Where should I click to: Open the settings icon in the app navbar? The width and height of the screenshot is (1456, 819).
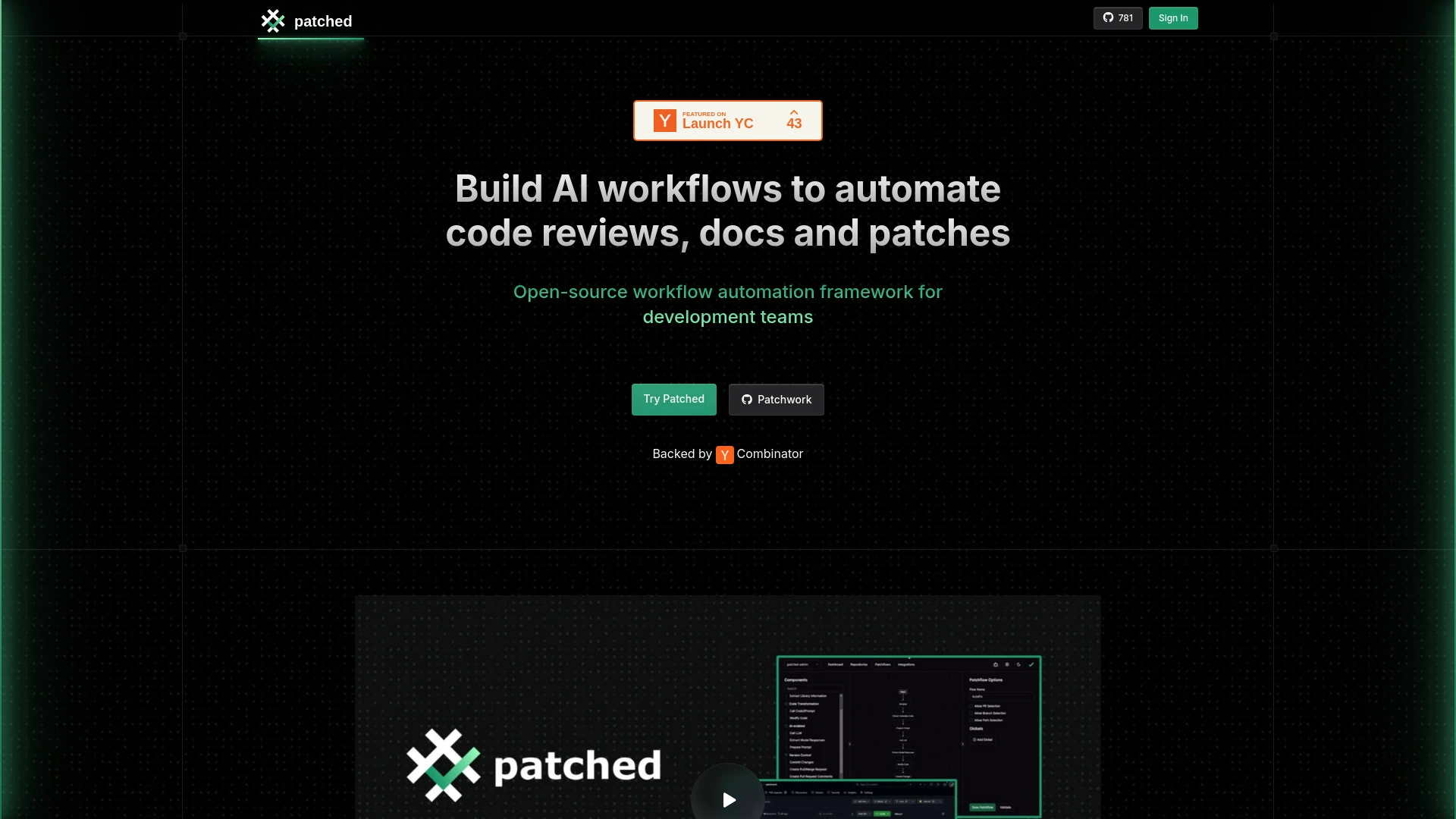[x=1007, y=665]
